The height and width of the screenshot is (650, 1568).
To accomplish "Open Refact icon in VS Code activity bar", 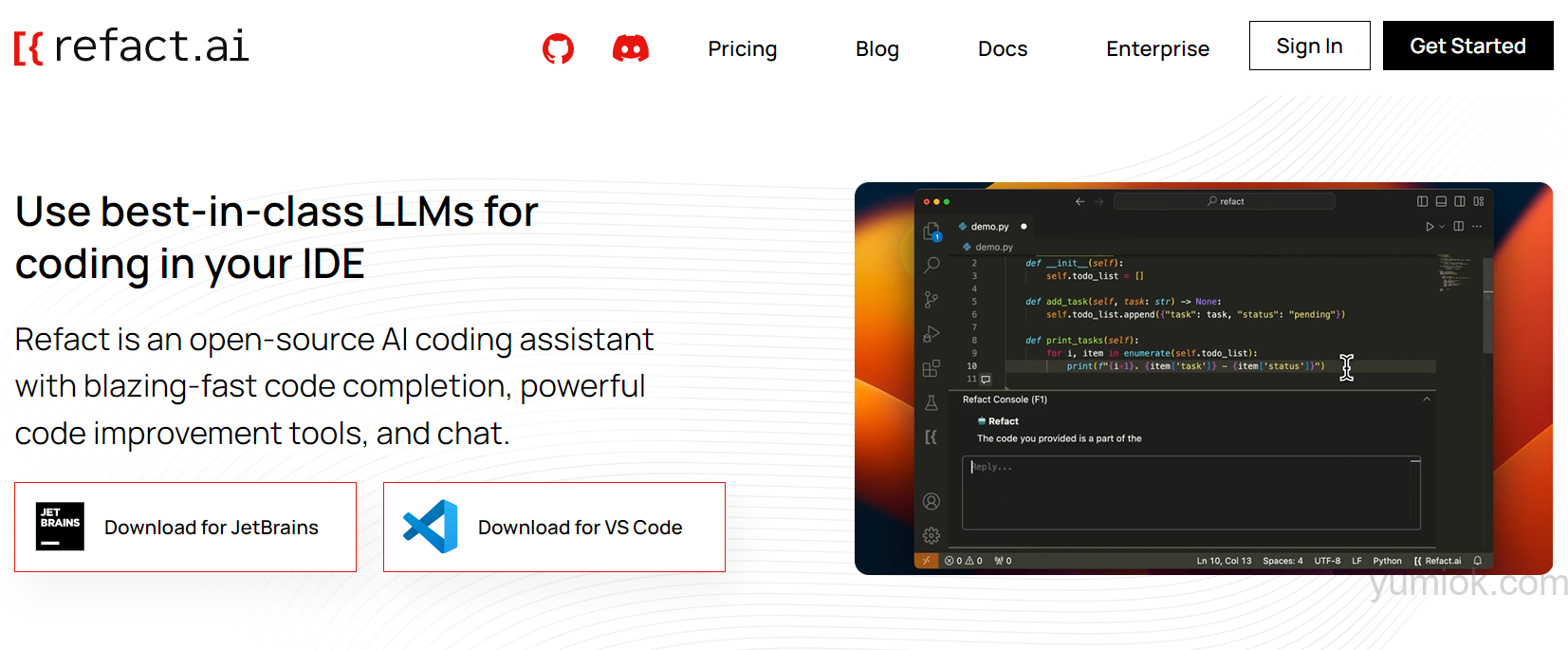I will 932,436.
